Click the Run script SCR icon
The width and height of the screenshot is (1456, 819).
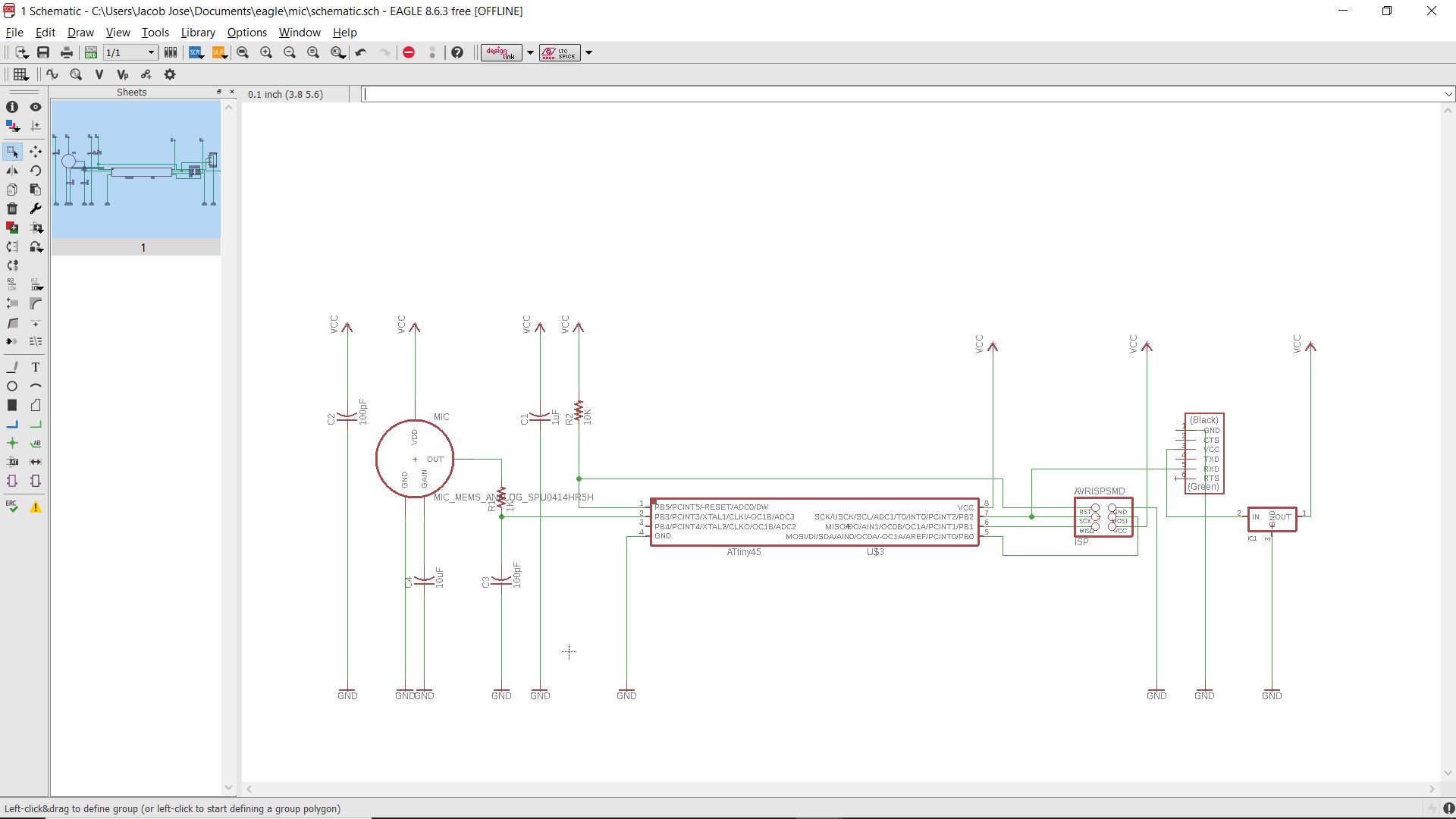point(196,52)
